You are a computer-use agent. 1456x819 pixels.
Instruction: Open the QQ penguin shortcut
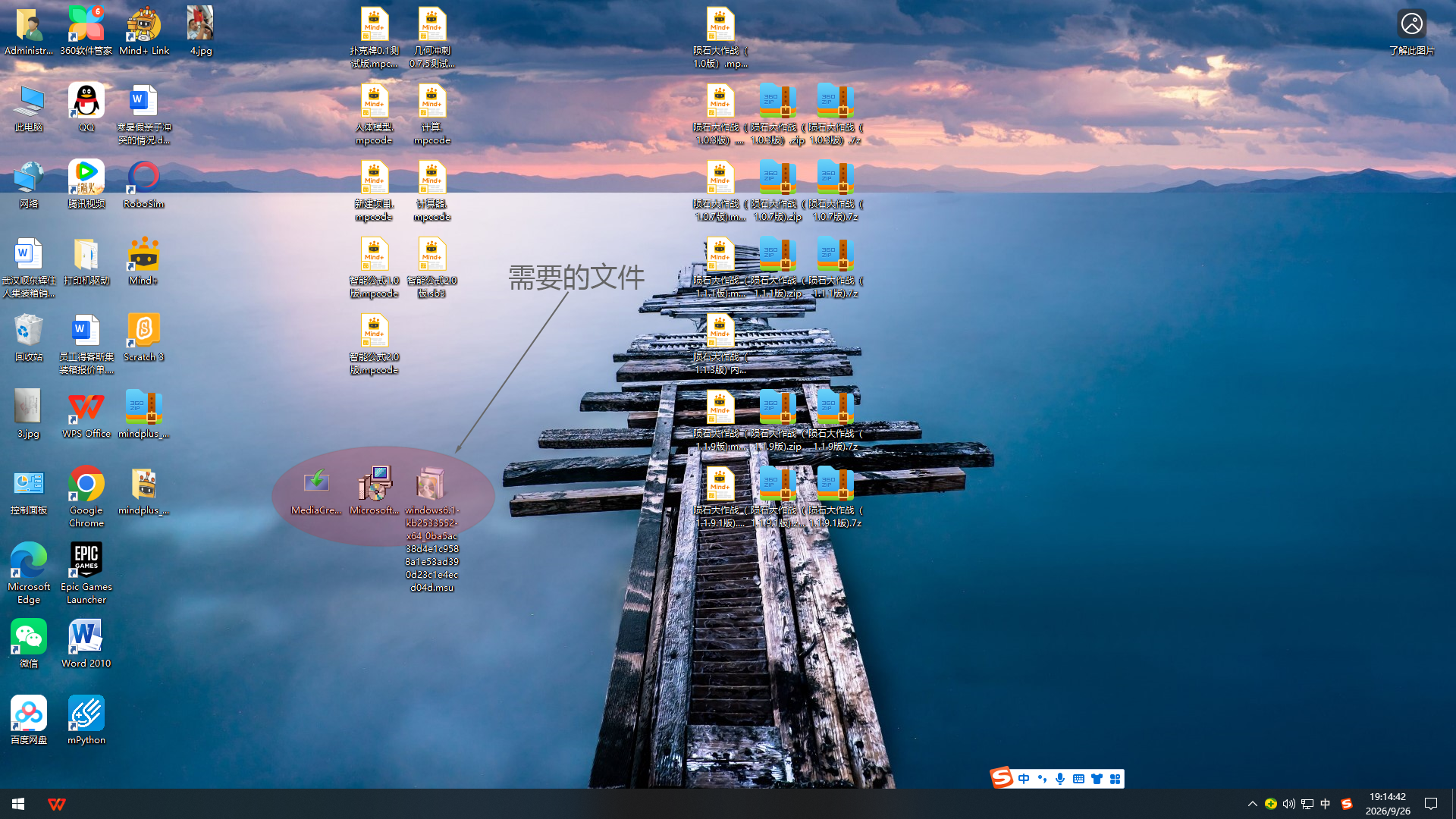(86, 108)
